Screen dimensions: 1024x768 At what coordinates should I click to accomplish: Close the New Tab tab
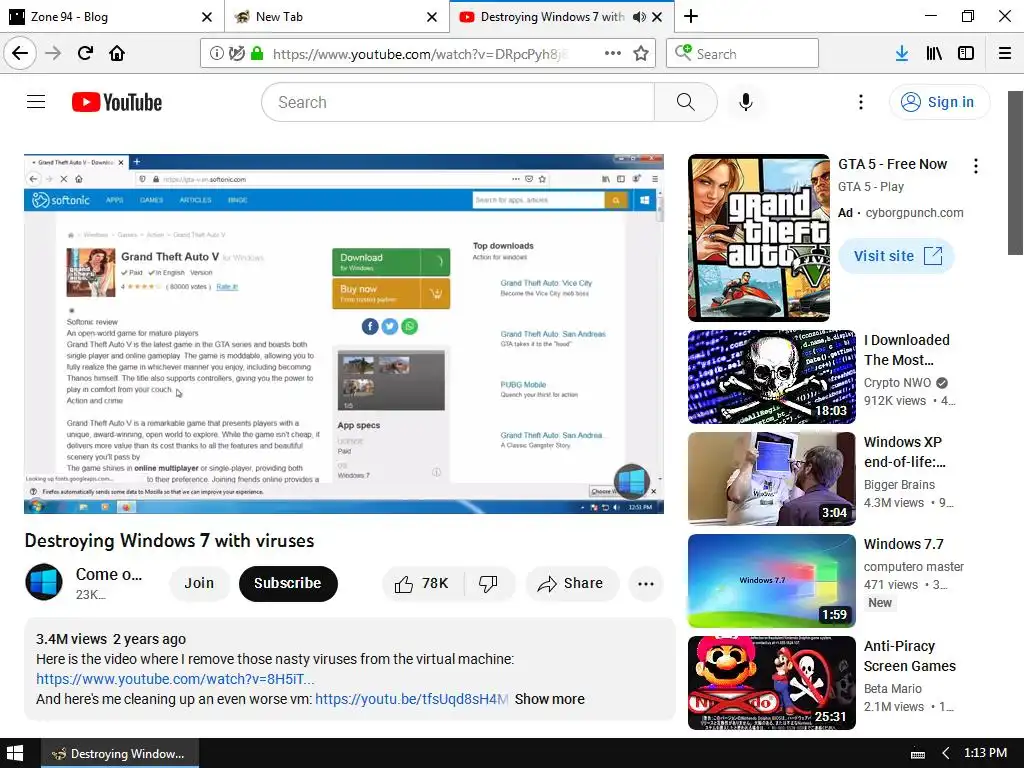pyautogui.click(x=432, y=17)
